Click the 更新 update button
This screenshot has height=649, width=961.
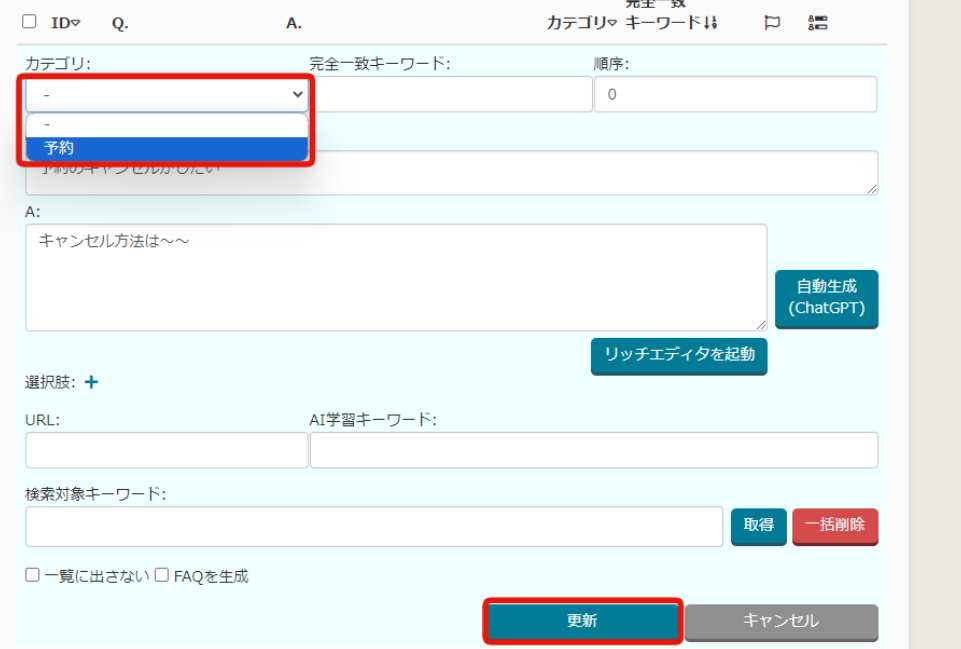(582, 621)
